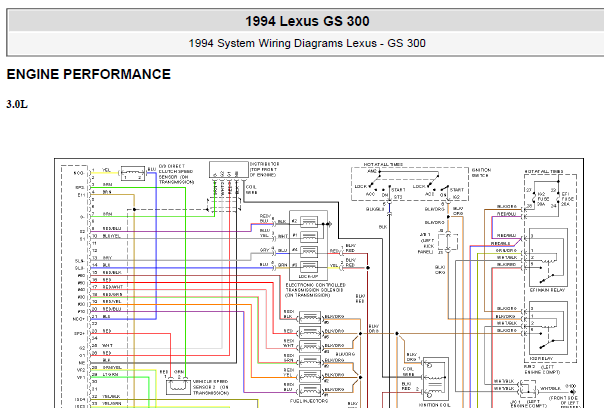Click the "IGNITION COIL" label
Viewport: 604px width, 408px height.
tap(434, 405)
